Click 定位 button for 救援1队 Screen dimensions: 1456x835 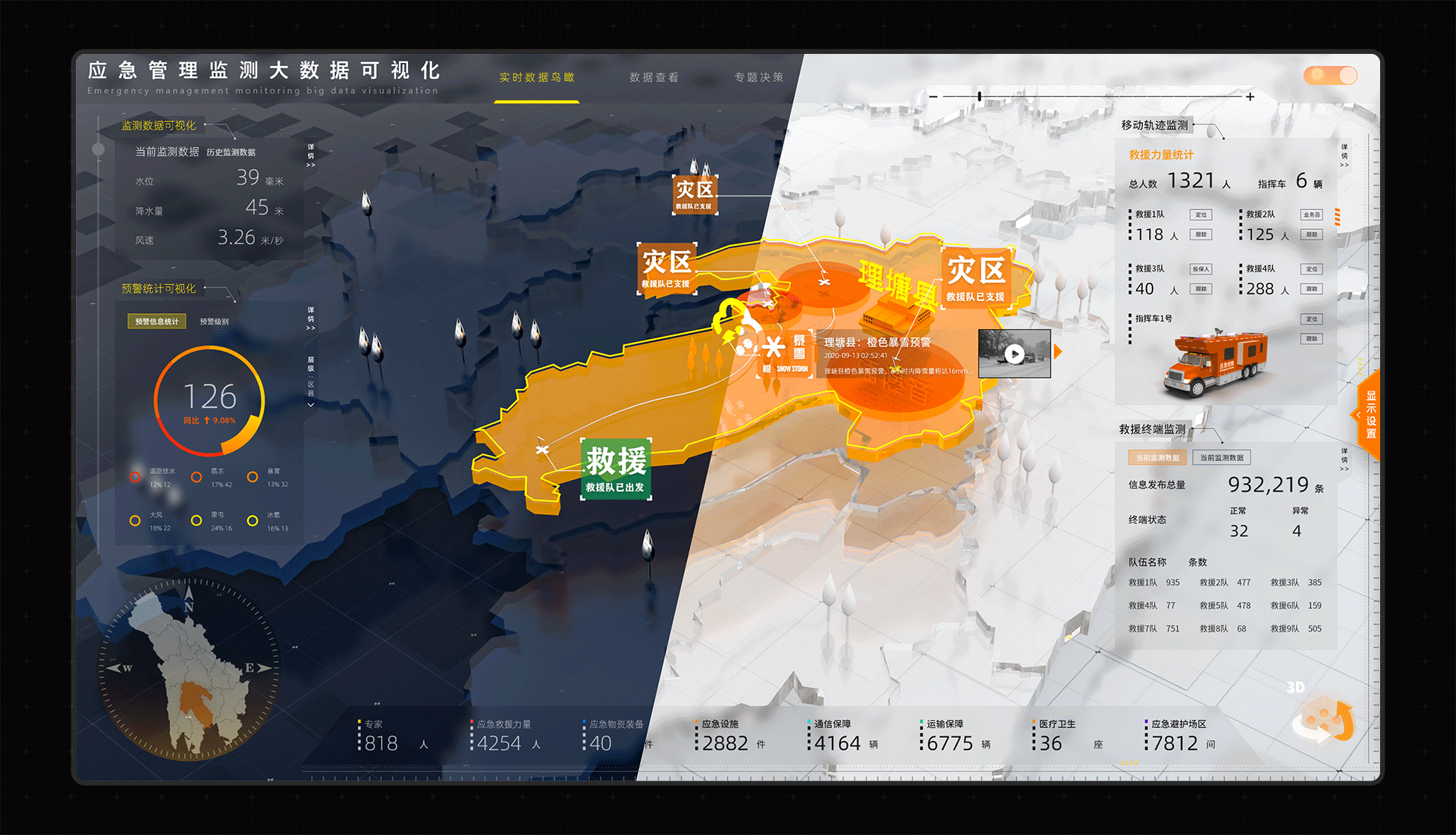click(1200, 215)
